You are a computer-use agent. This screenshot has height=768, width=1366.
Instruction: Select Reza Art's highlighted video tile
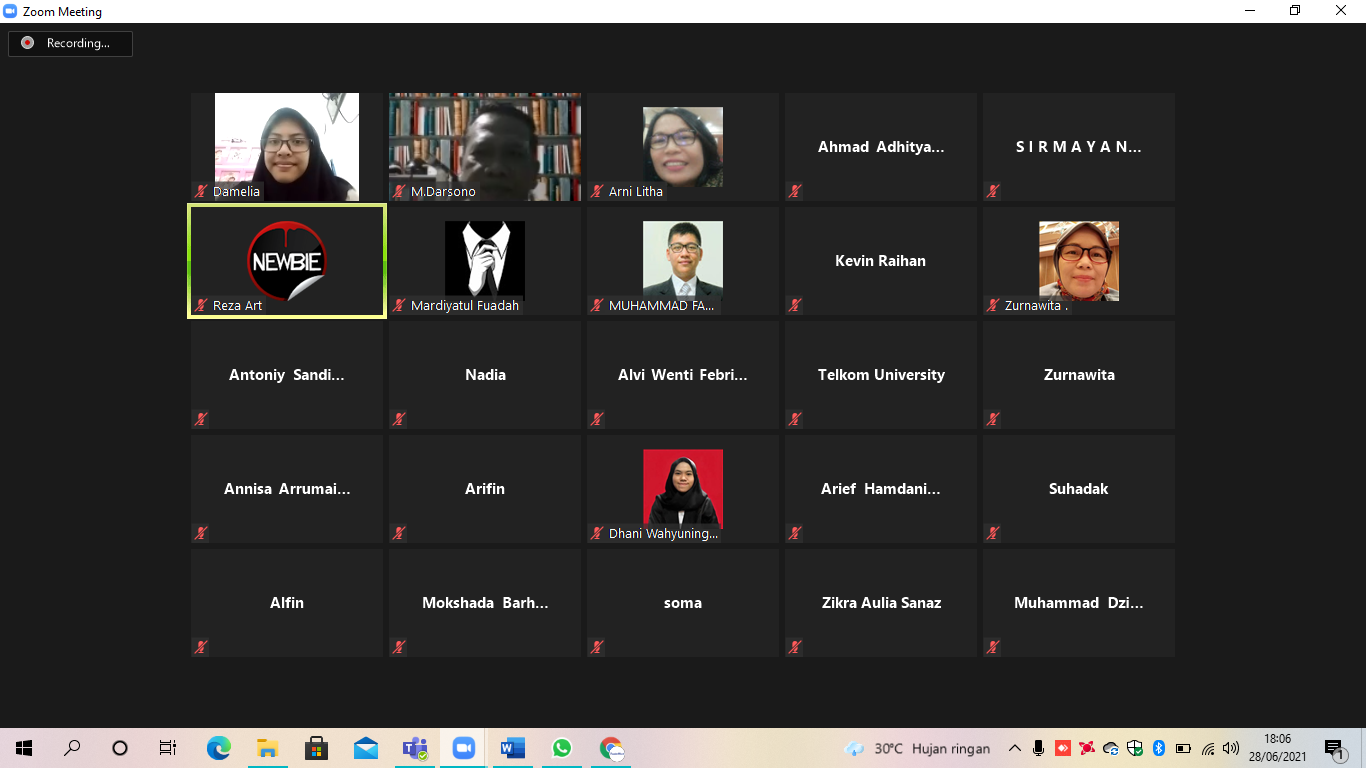(287, 261)
